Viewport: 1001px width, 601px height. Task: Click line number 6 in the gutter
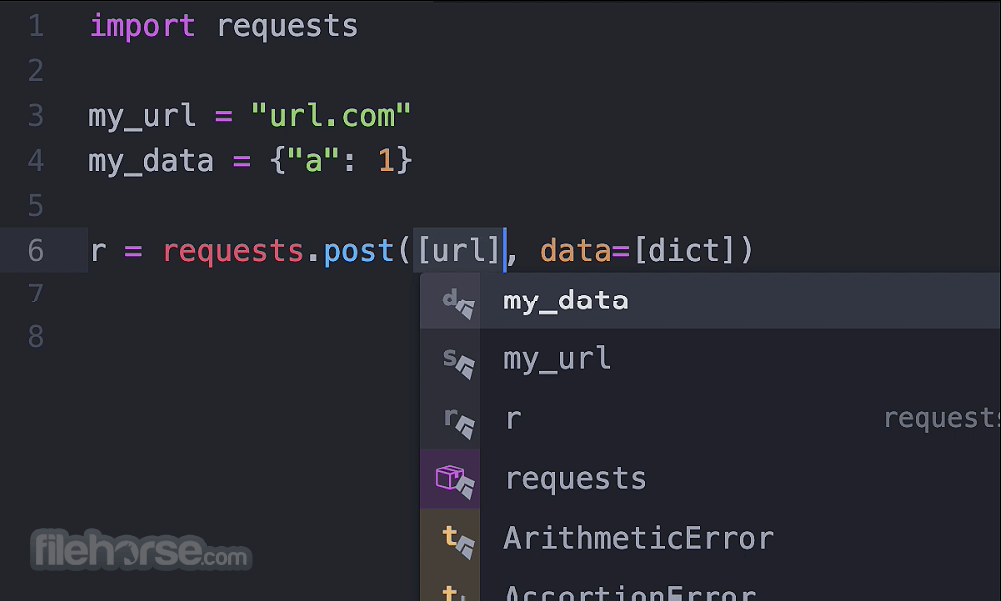36,250
